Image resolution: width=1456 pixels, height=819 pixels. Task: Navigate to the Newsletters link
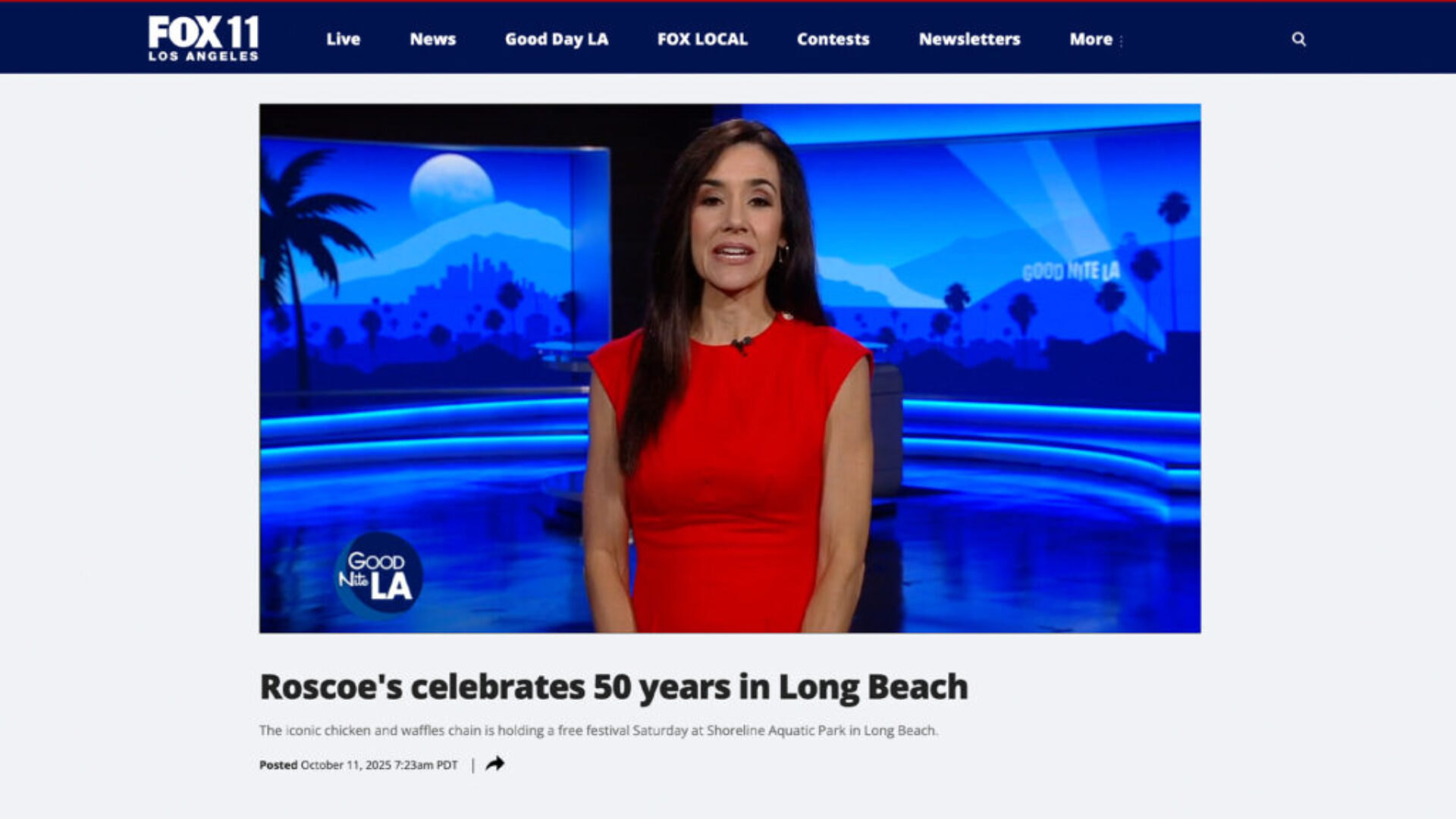click(x=968, y=39)
